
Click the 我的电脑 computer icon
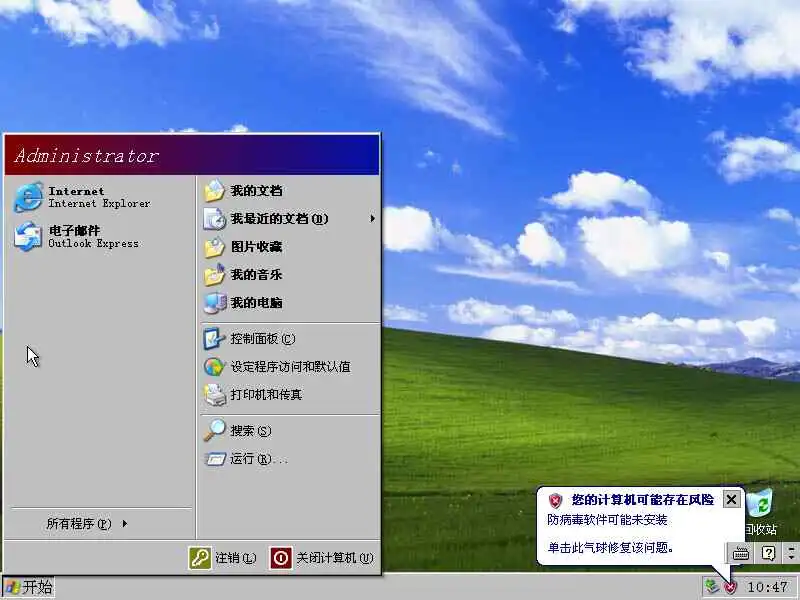[x=214, y=303]
